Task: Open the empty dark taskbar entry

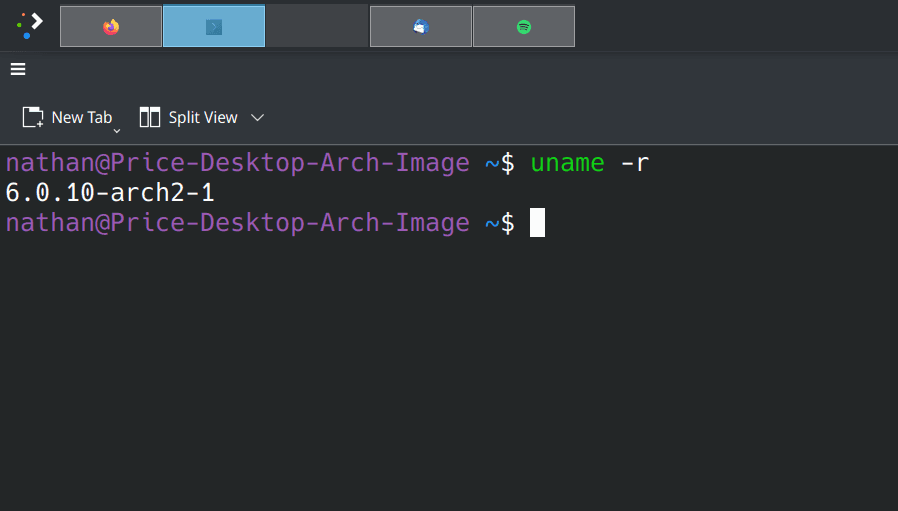Action: 317,26
